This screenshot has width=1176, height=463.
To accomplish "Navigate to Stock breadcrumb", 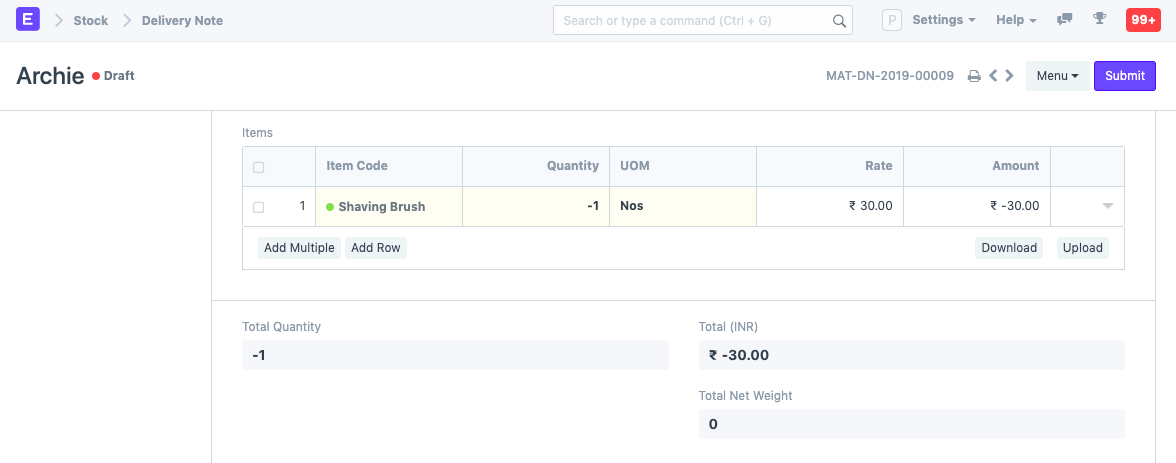I will point(90,20).
